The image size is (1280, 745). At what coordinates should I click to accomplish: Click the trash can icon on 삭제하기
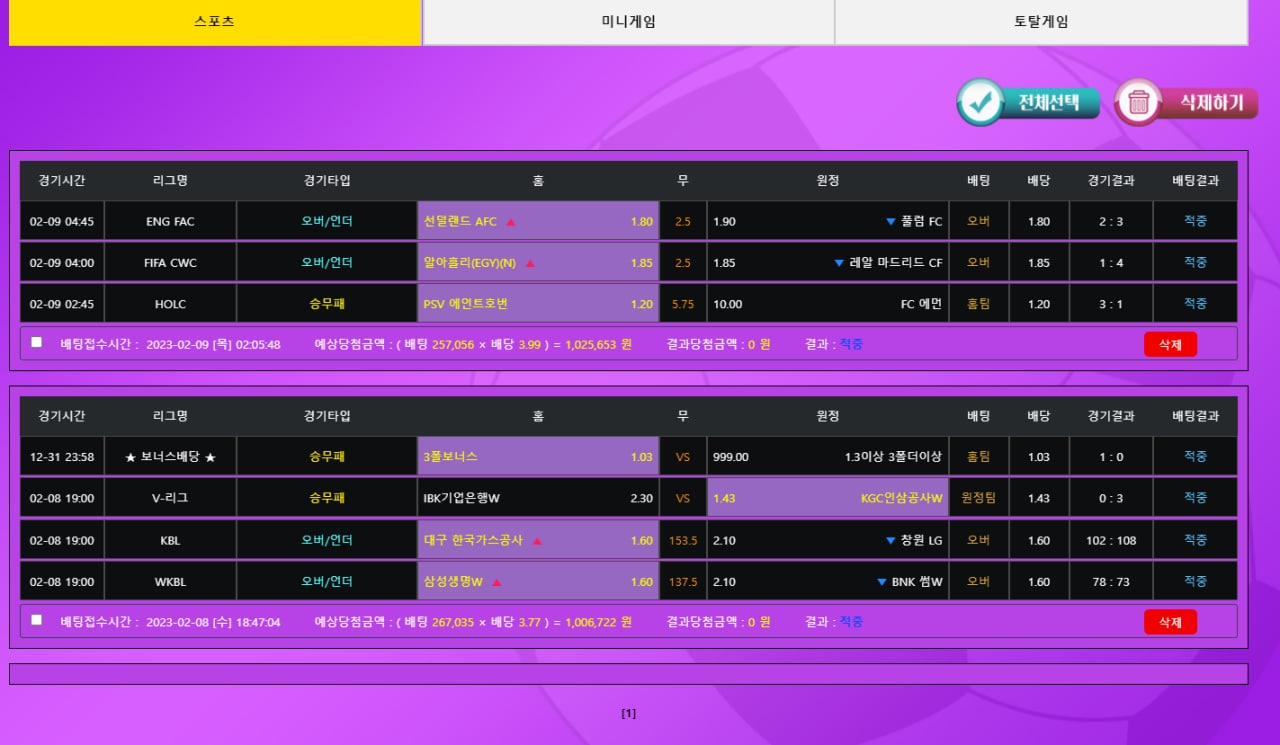1138,102
